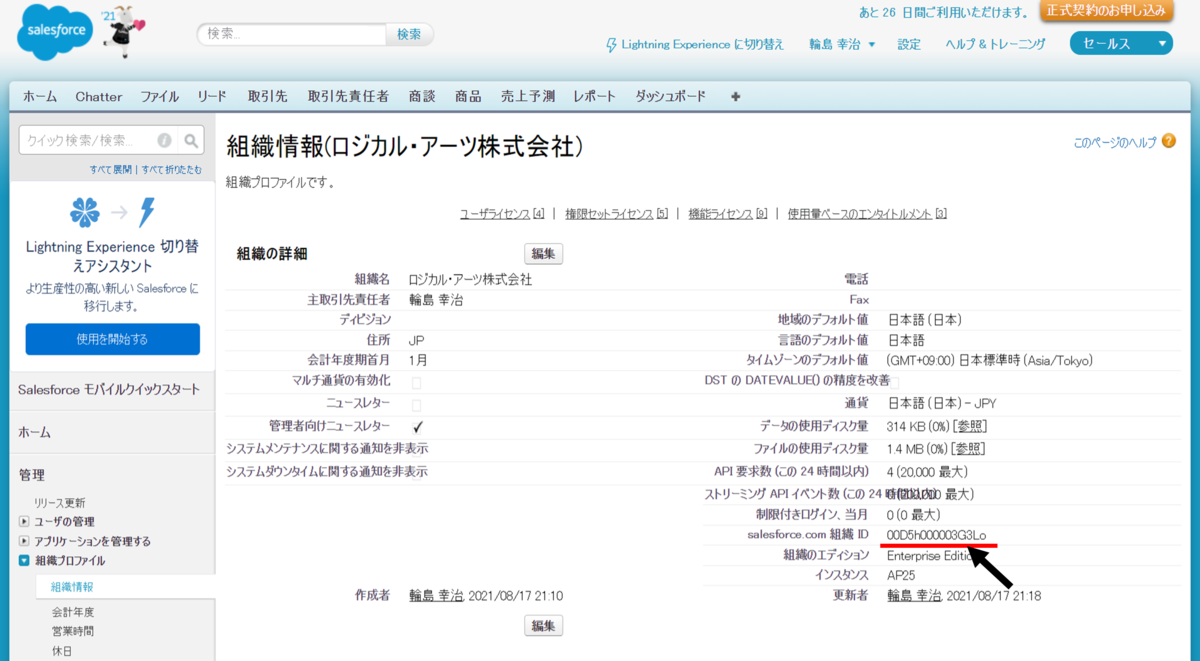
Task: Click the Lightning Experience assistant flower-to-bolt graphic
Action: pyautogui.click(x=112, y=212)
